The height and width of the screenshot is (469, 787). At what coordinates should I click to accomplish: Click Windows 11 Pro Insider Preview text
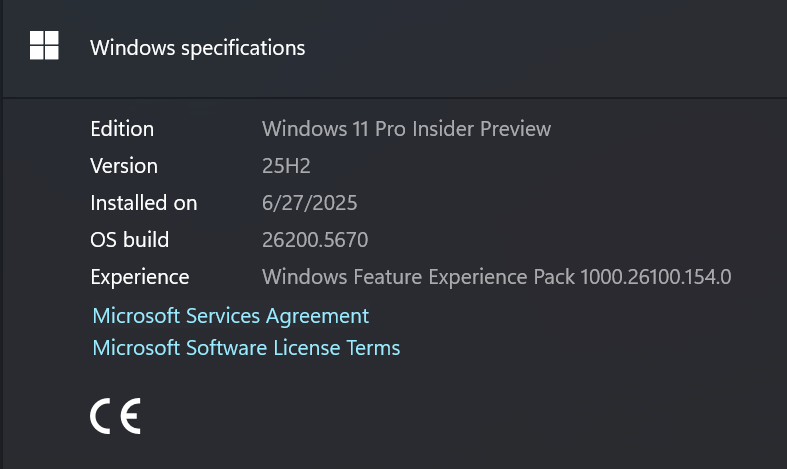click(x=407, y=129)
